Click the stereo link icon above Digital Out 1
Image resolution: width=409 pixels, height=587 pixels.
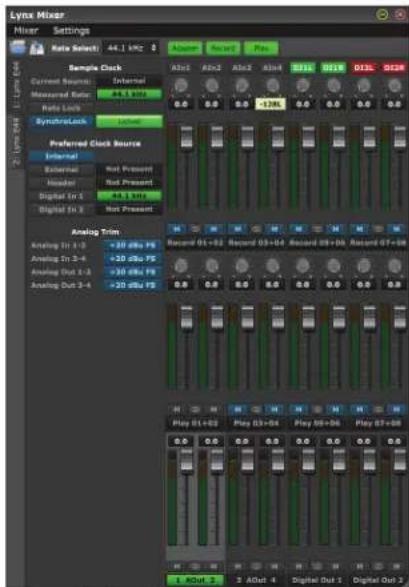point(317,566)
